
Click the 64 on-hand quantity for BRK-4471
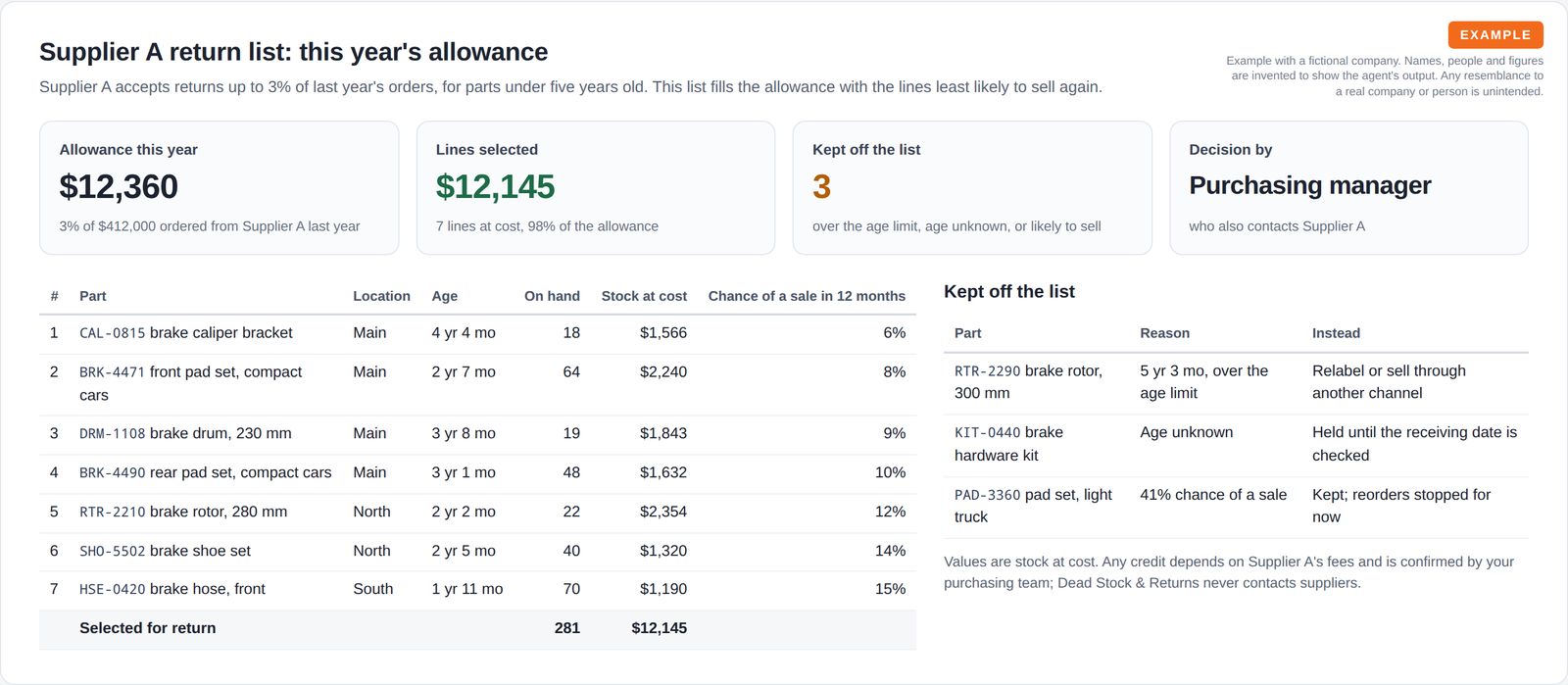(571, 372)
